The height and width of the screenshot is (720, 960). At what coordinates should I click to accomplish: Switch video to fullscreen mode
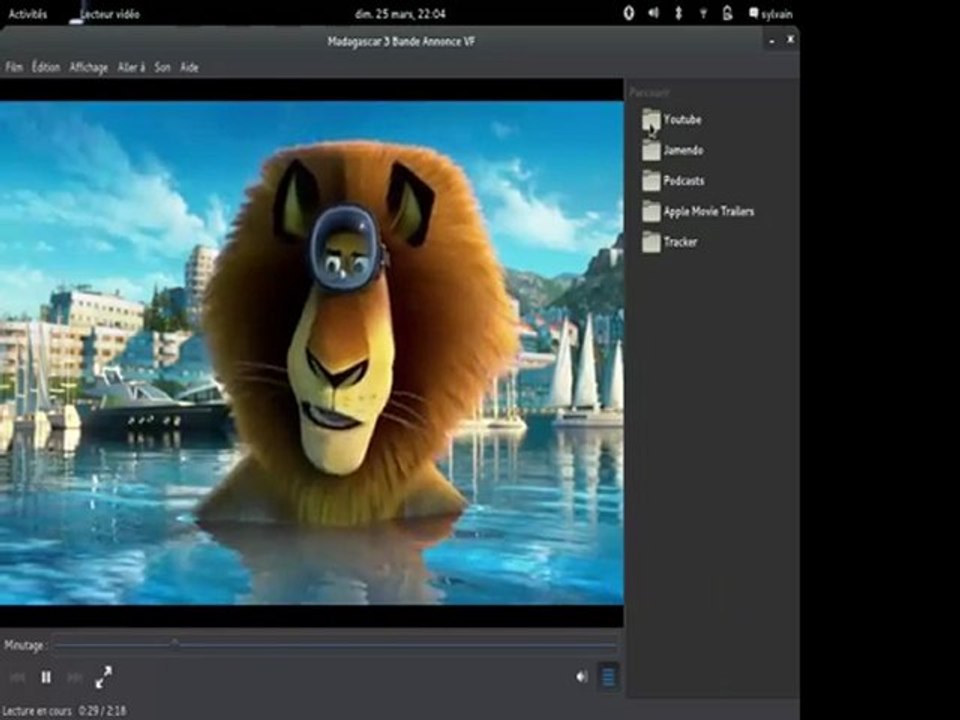pos(103,677)
